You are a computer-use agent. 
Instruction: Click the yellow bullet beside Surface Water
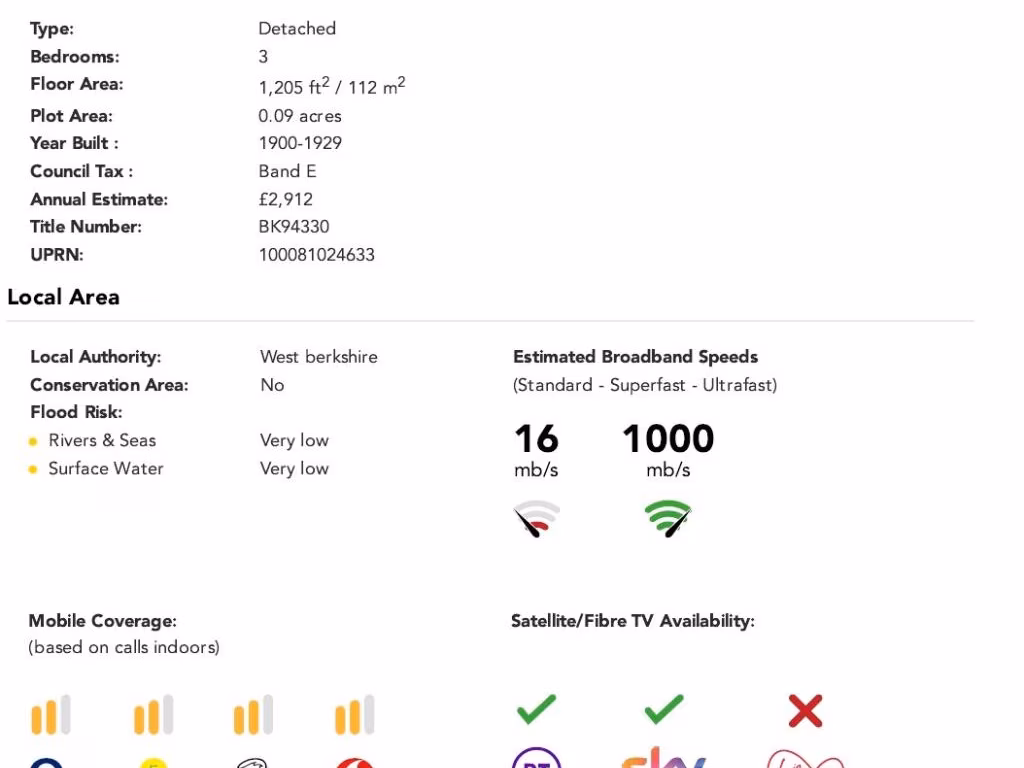(33, 469)
